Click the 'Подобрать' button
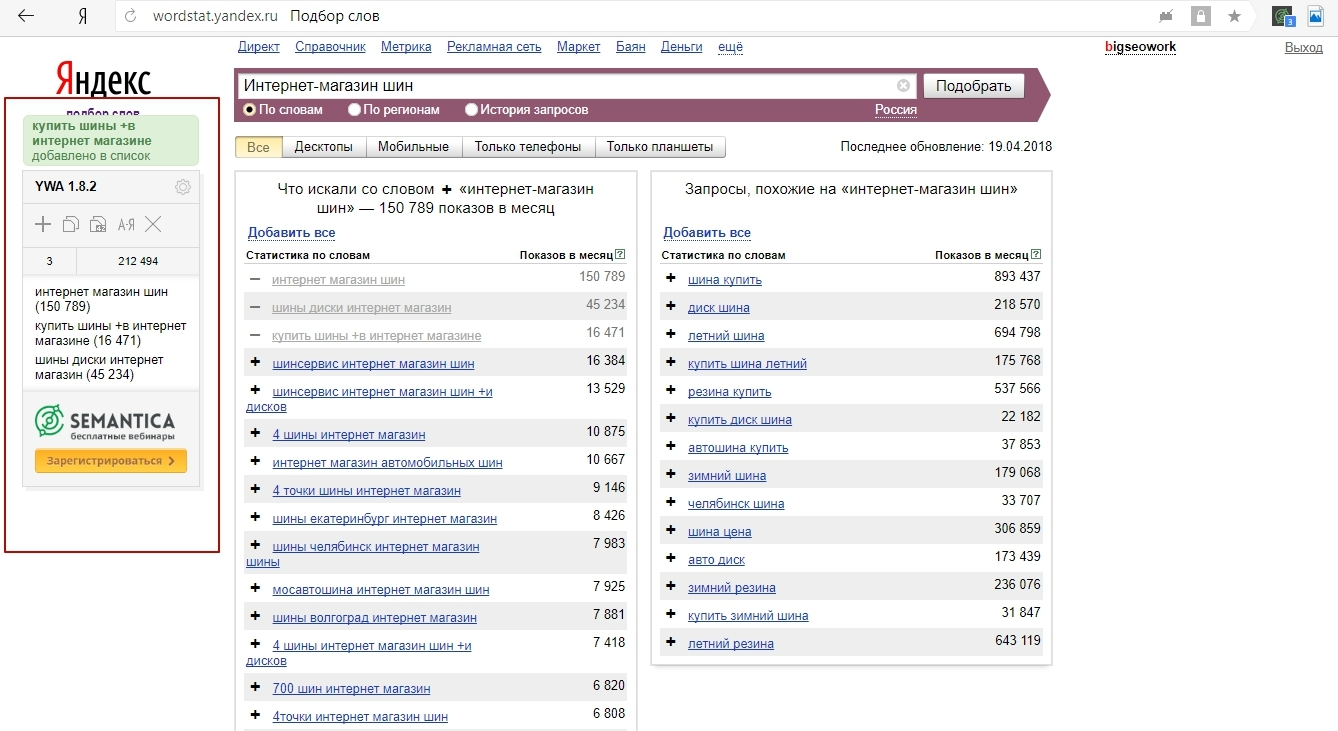The height and width of the screenshot is (731, 1338). 974,86
